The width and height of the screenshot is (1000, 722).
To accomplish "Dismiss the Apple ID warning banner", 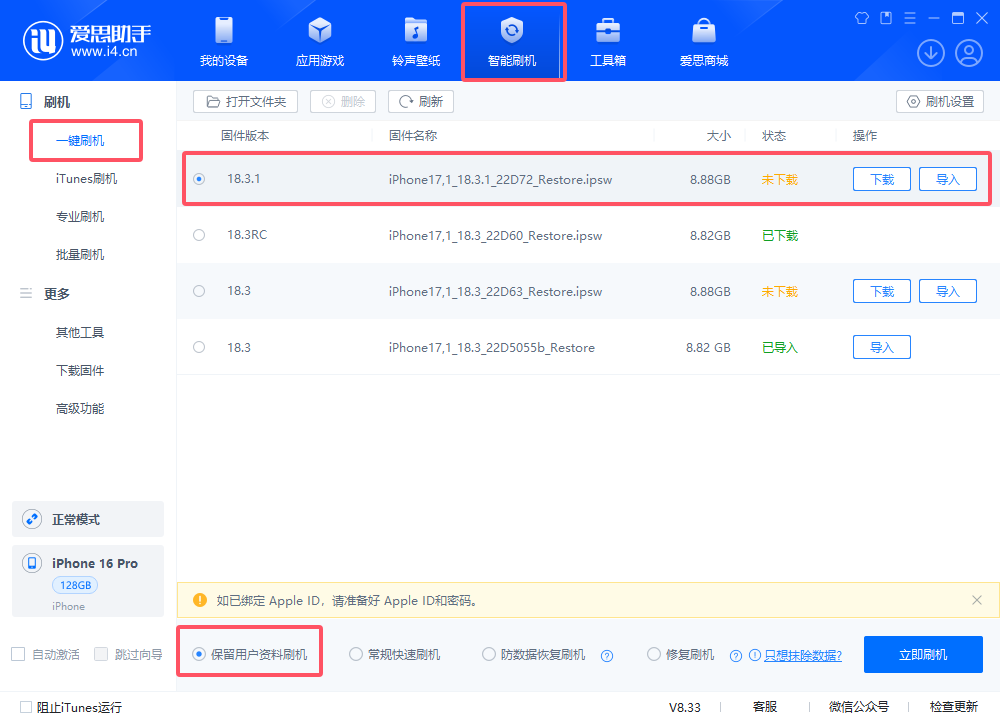I will click(976, 600).
